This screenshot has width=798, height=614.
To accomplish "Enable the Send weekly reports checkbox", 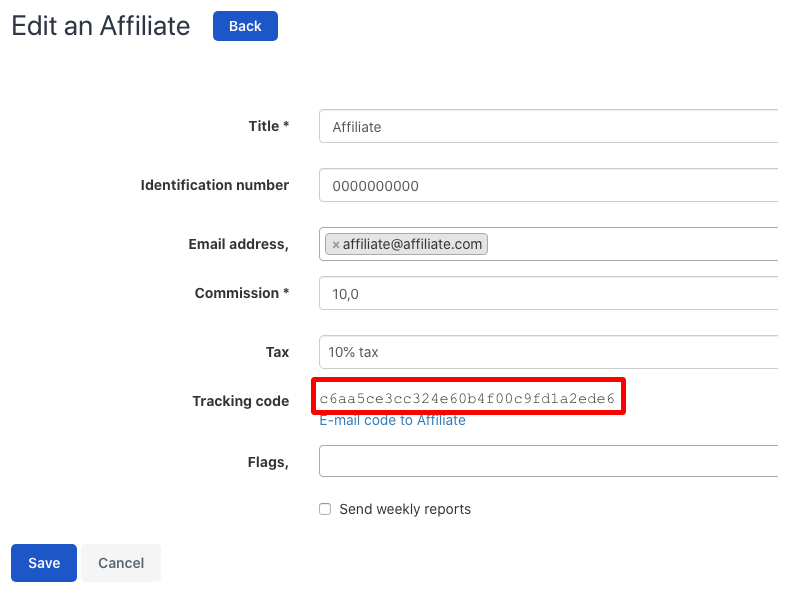I will [x=325, y=509].
